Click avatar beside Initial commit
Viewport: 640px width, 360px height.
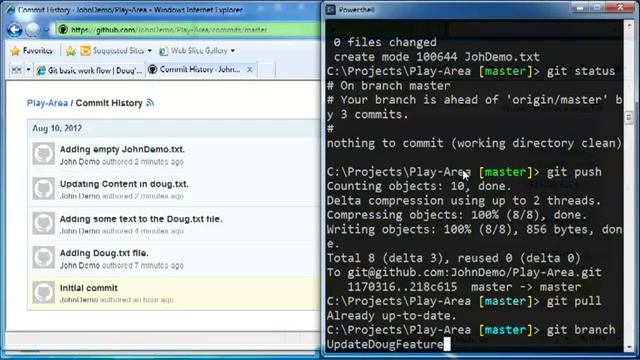(43, 292)
